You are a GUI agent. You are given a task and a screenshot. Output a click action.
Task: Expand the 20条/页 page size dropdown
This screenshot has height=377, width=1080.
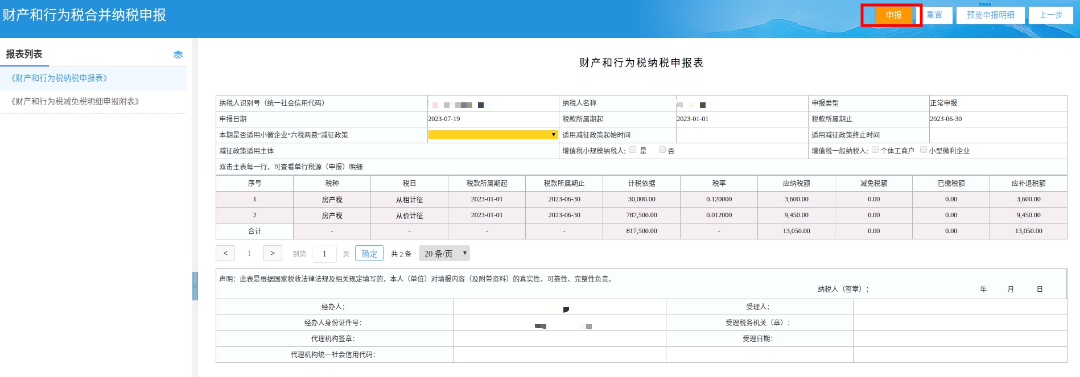tap(444, 253)
